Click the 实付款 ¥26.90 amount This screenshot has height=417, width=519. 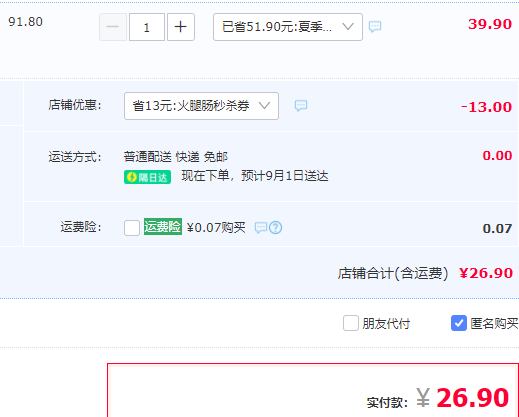point(462,398)
